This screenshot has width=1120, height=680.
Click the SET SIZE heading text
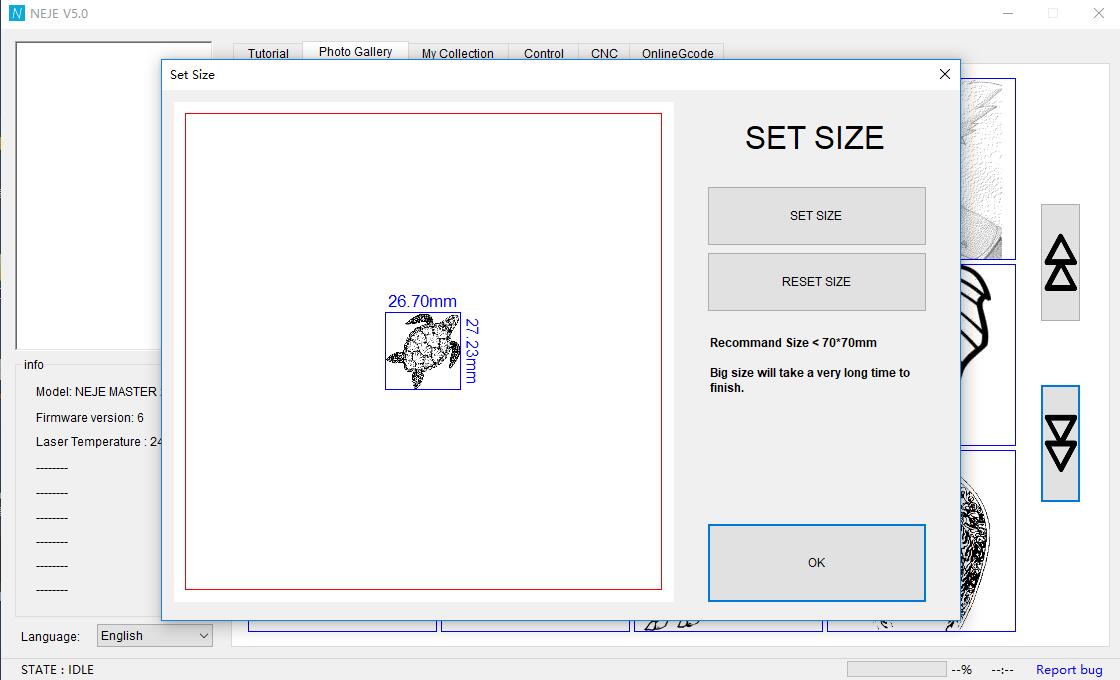point(814,138)
